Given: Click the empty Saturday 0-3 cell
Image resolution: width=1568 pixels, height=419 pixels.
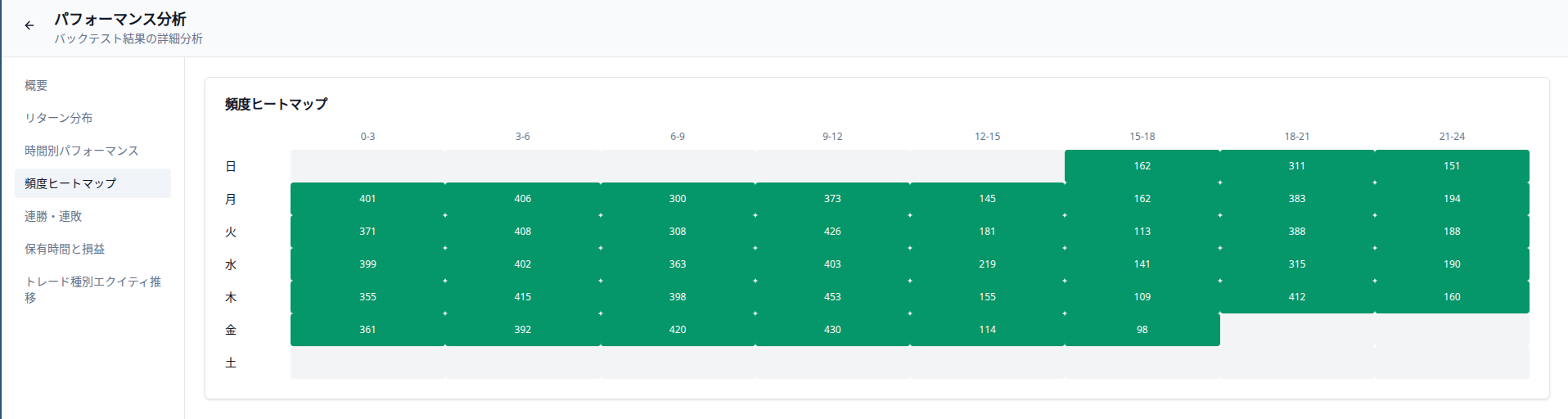Looking at the screenshot, I should (x=367, y=363).
